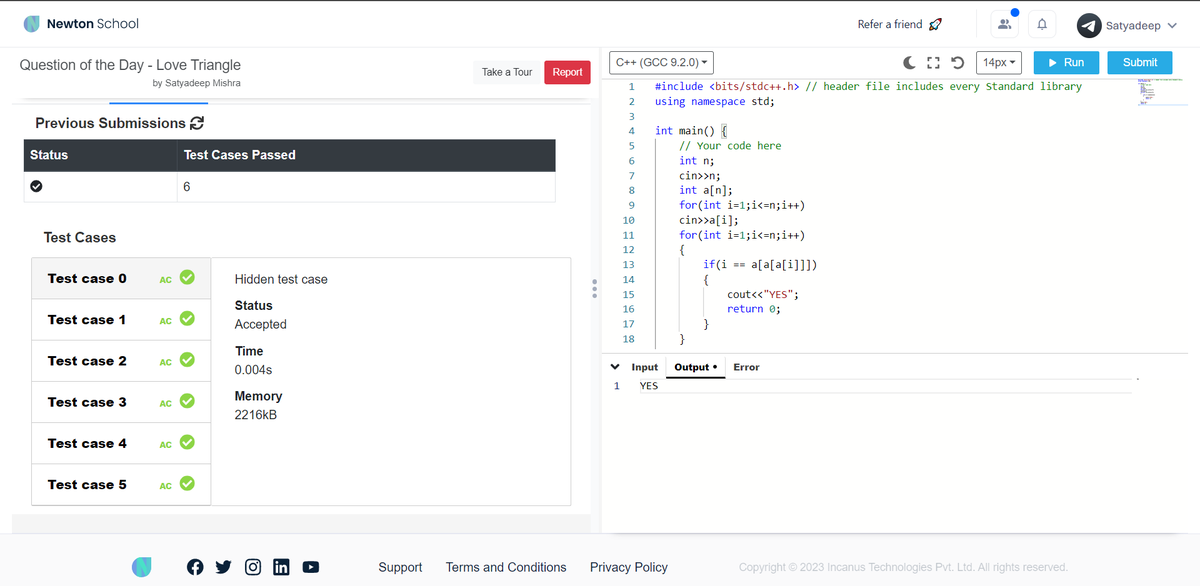Click the panel divider drag handle dots
Screen dimensions: 1200x586
tap(595, 288)
